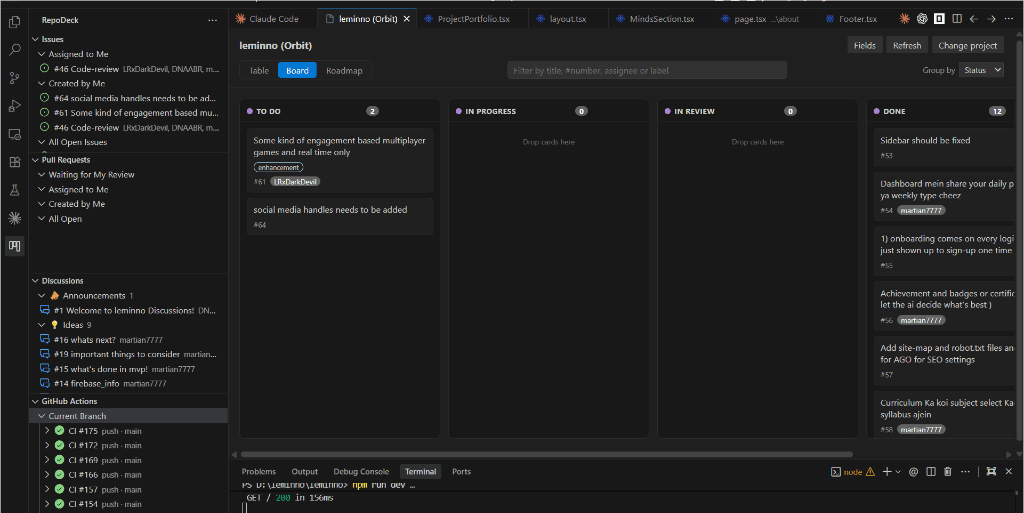
Task: Open card 'social media handles needs to be added'
Action: [x=340, y=216]
